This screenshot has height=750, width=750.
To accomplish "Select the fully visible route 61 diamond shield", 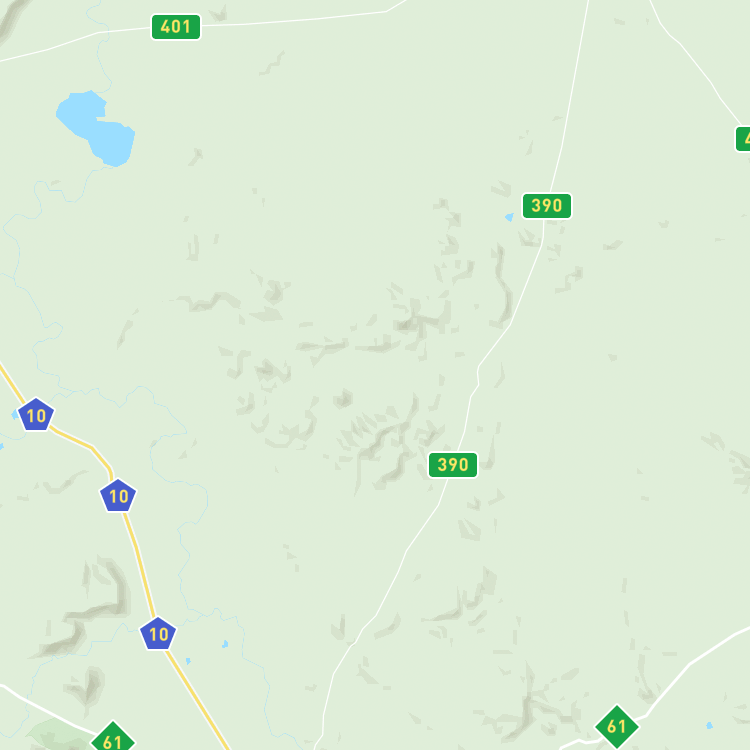I will pos(617,727).
